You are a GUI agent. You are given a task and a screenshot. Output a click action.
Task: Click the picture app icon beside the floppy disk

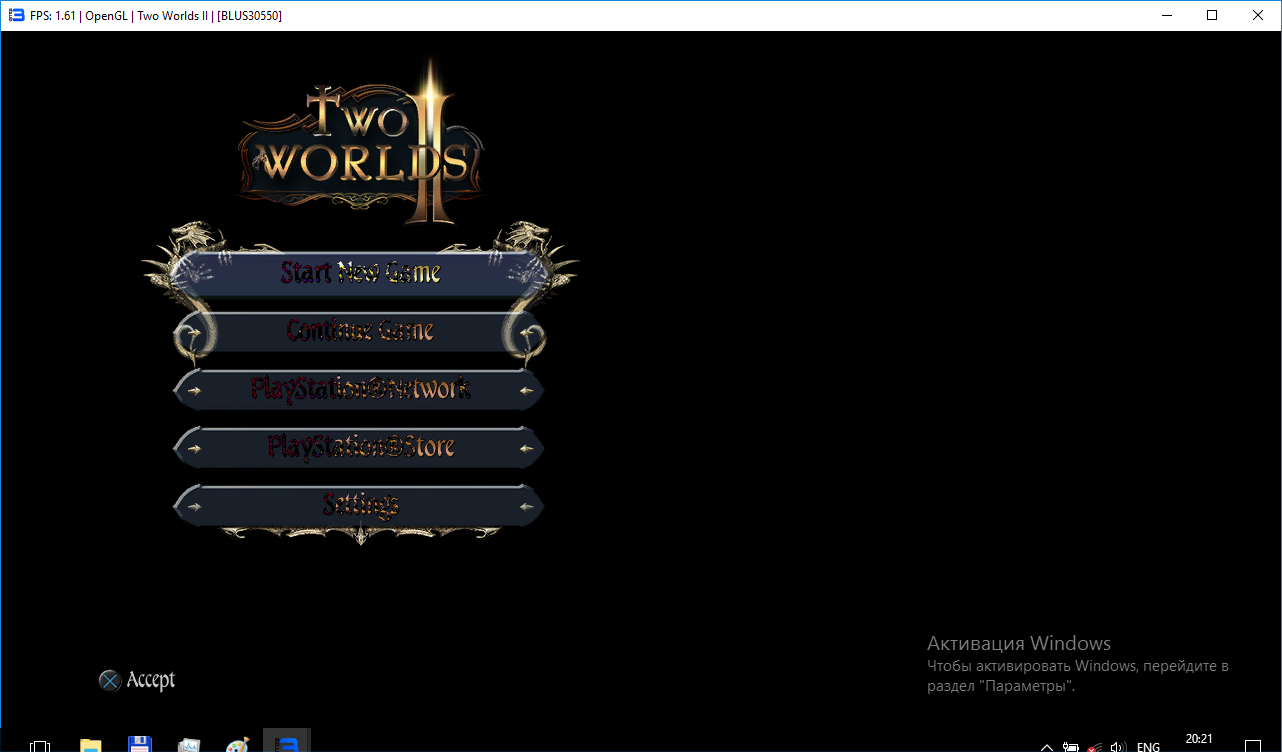189,744
